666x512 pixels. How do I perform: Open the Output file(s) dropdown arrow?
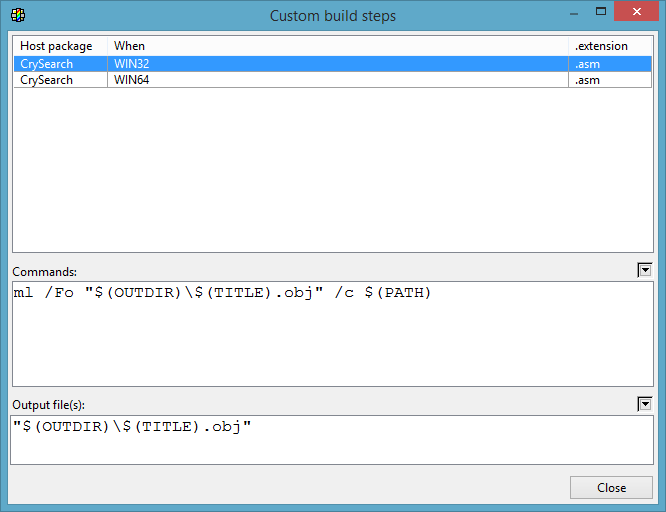pos(645,403)
